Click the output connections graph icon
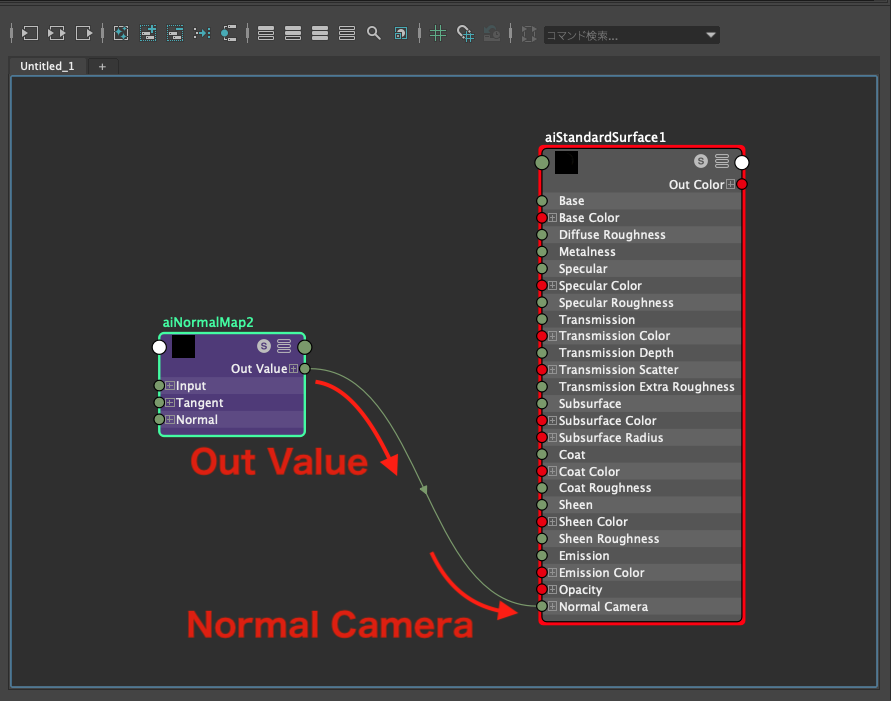Screen dimensions: 891x701 pos(84,33)
